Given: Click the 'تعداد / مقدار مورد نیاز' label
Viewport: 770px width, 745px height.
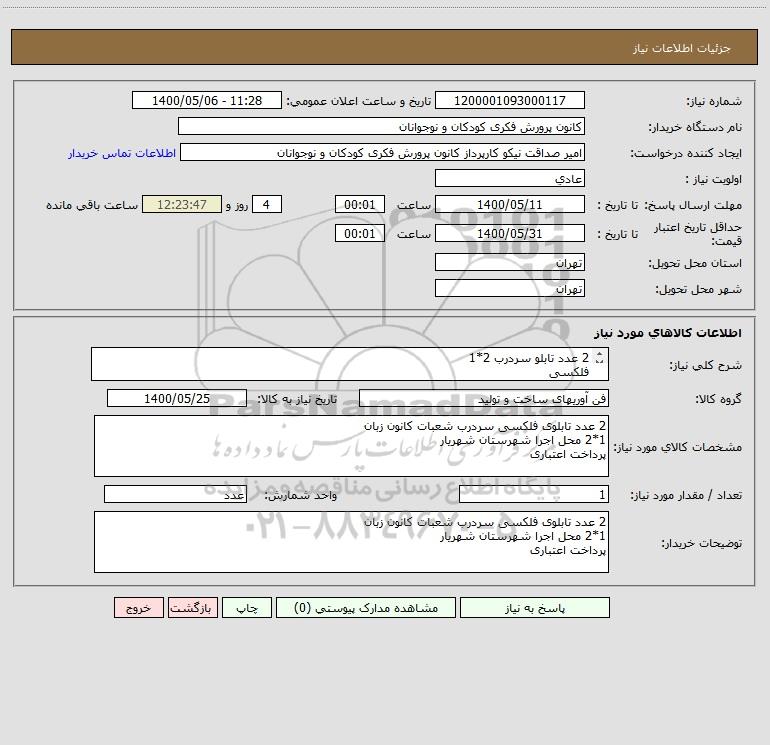Looking at the screenshot, I should (686, 496).
